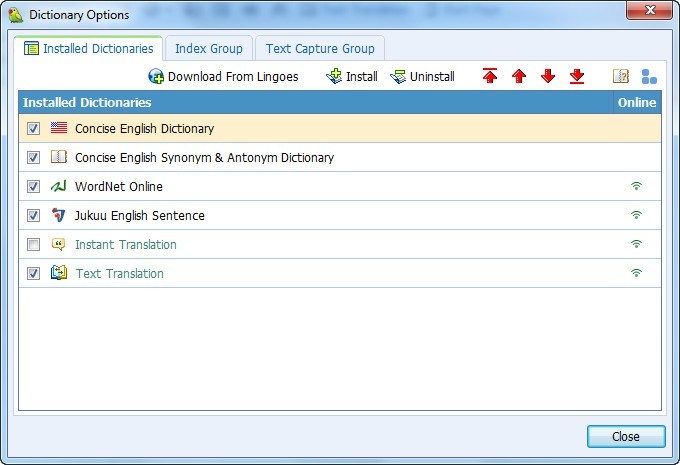This screenshot has height=465, width=680.
Task: Move selected dictionary to bottom
Action: [x=577, y=76]
